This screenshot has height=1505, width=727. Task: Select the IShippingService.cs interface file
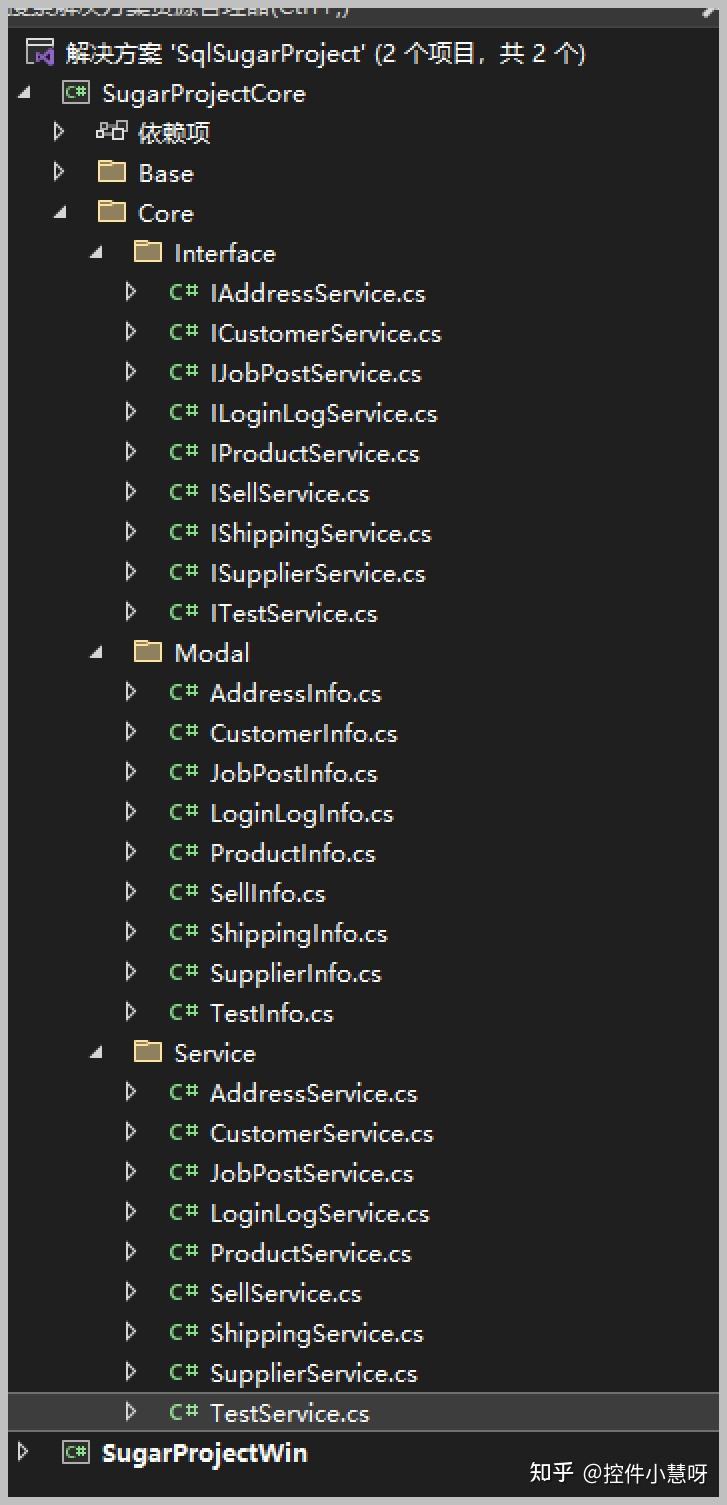pos(320,533)
